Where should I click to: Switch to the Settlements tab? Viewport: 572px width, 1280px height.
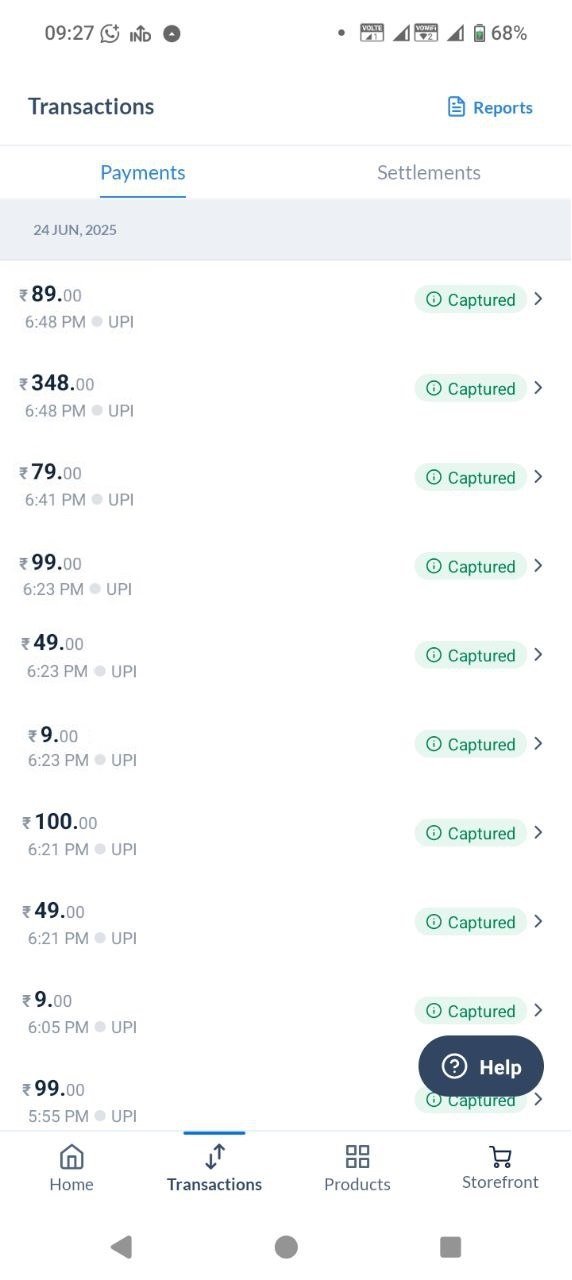(429, 172)
